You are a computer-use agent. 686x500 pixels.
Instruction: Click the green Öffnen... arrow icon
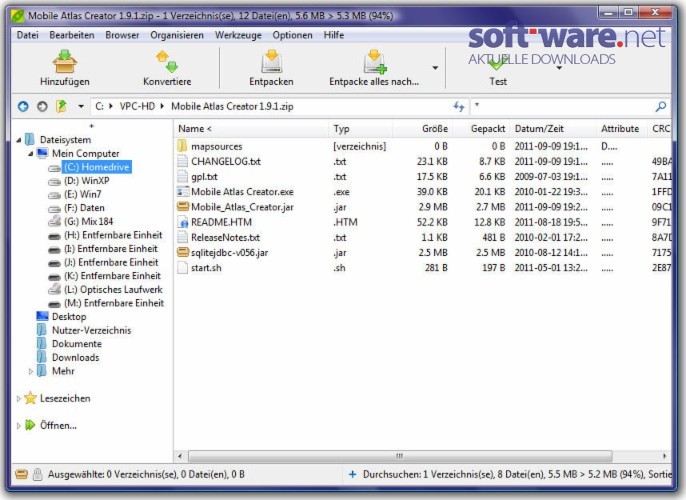(x=30, y=425)
